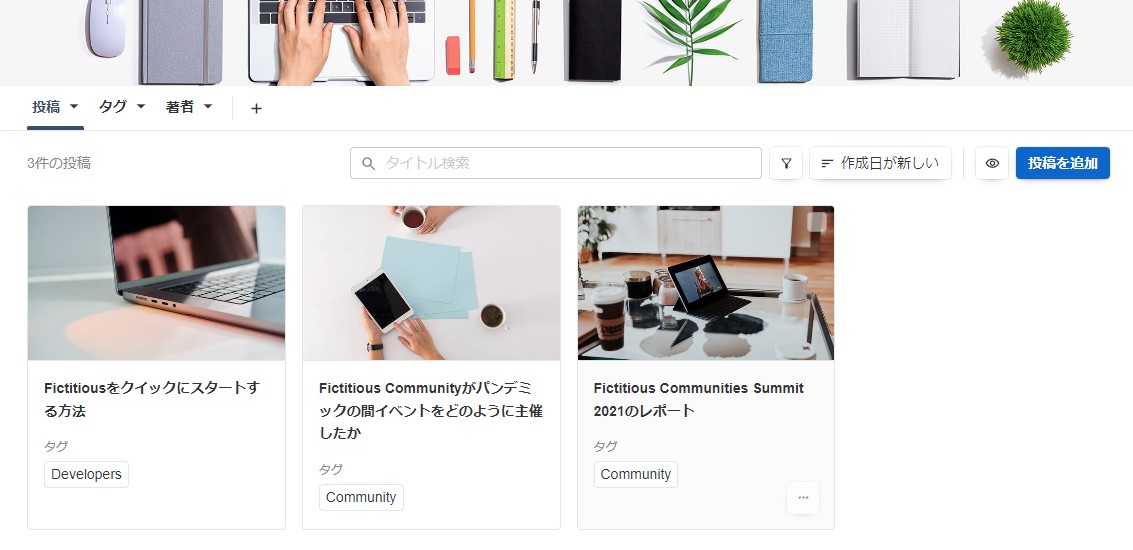Click the sort icon beside 作成日が新しい
This screenshot has height=550, width=1133.
(827, 163)
